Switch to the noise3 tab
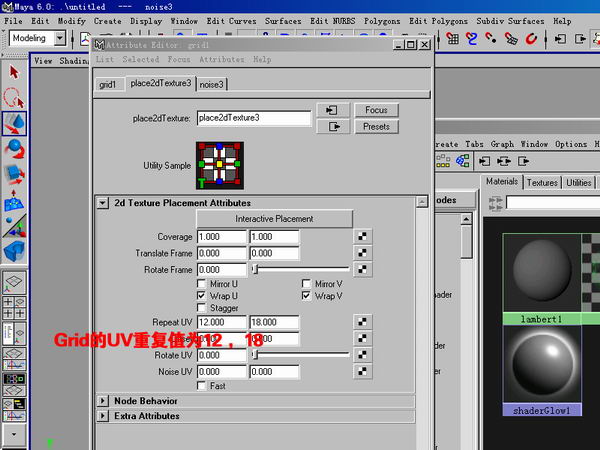The image size is (600, 450). [x=211, y=85]
